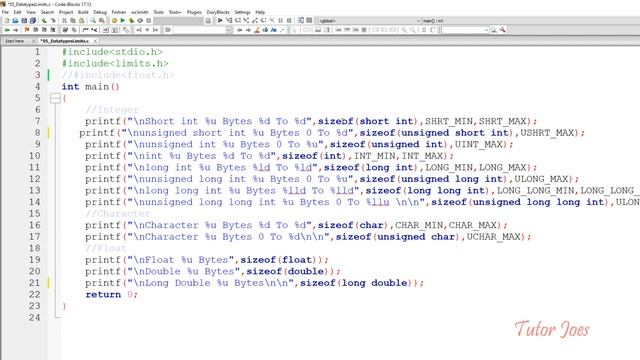Screen dimensions: 640x360
Task: Click 'return' keyword on line 22
Action: 103,294
